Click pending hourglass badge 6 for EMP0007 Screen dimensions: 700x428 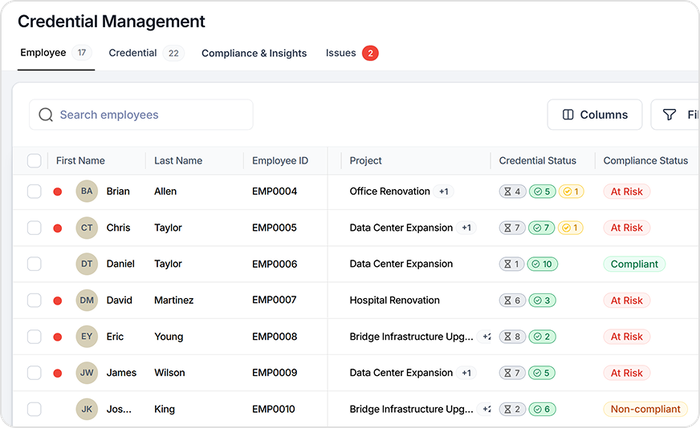[x=512, y=300]
